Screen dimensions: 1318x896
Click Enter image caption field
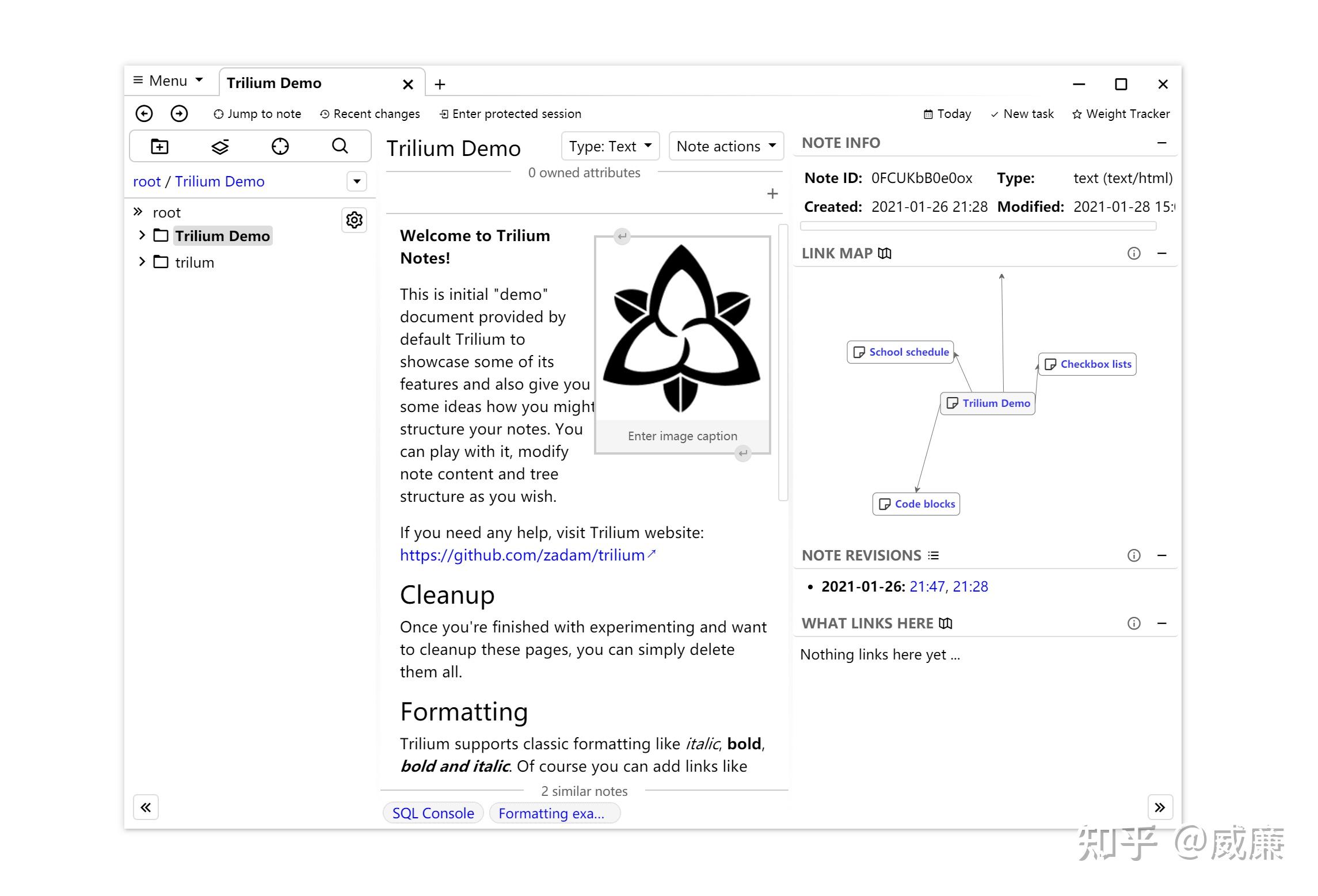click(x=683, y=436)
